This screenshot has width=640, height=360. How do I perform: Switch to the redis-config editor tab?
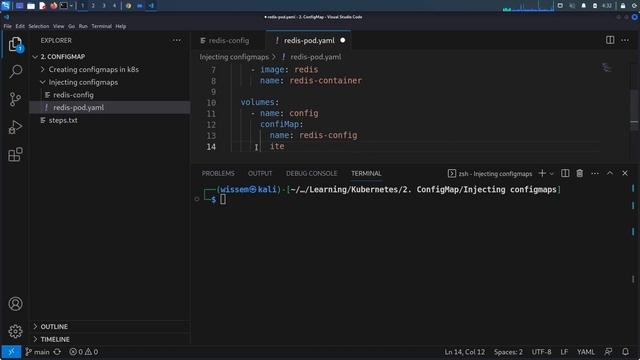[x=229, y=40]
